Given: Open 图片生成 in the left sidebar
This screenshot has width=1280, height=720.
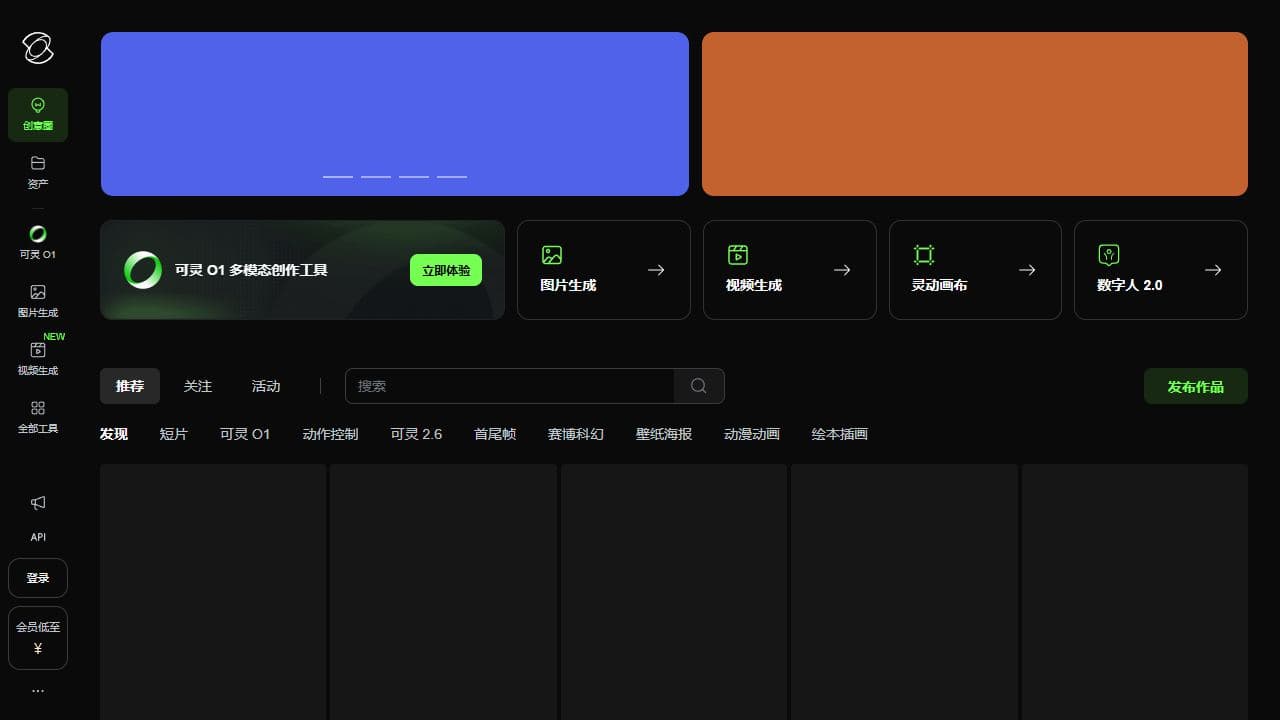Looking at the screenshot, I should (x=38, y=292).
